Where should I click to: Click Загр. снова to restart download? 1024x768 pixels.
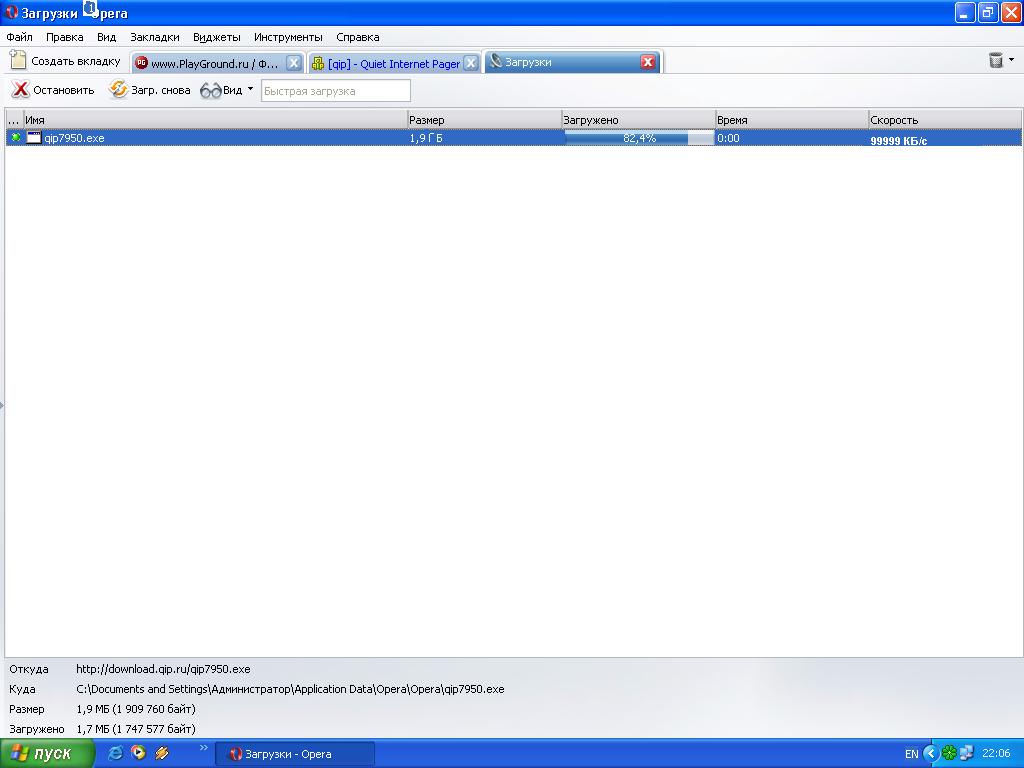tap(150, 89)
